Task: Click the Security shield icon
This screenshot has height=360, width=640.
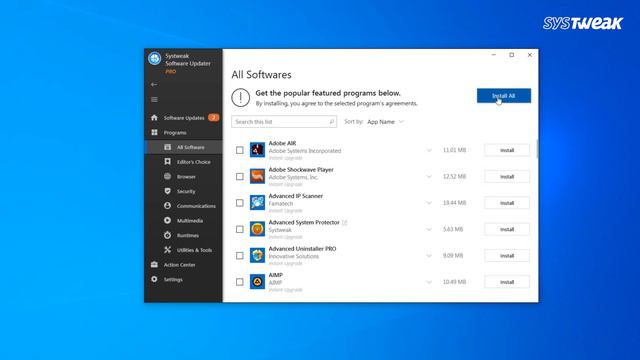Action: click(x=168, y=191)
